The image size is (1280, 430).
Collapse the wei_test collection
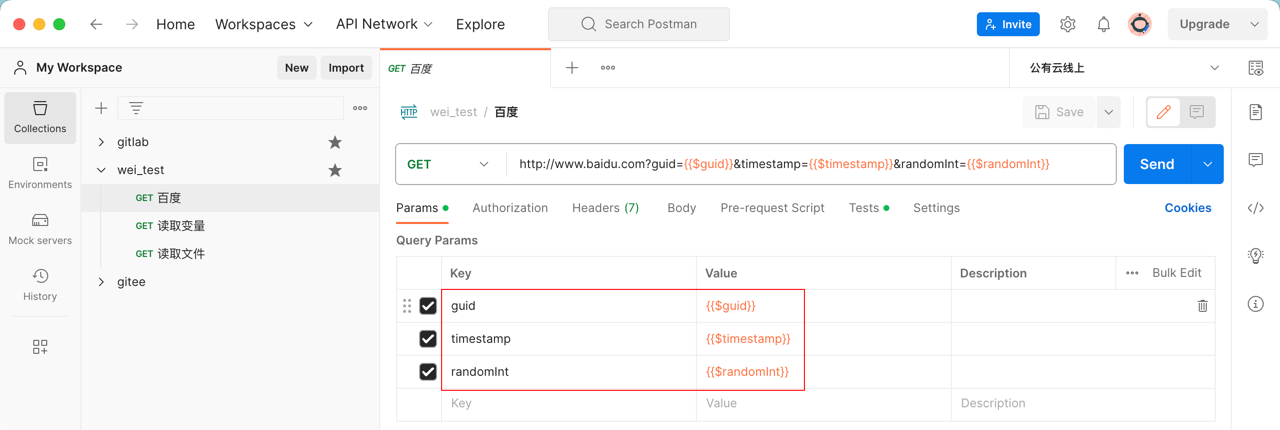[x=101, y=170]
